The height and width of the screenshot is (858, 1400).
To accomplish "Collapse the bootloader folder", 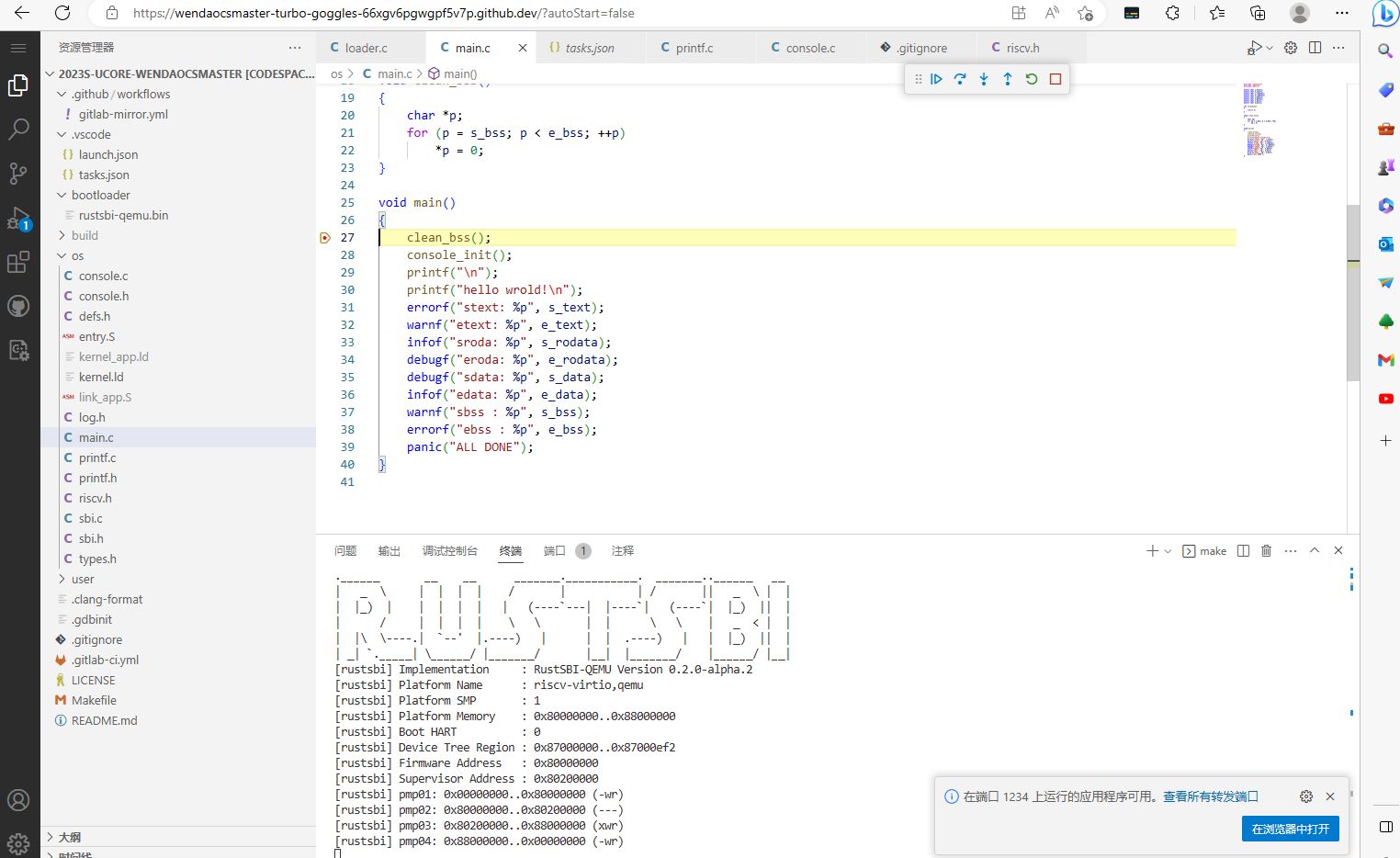I will tap(62, 195).
